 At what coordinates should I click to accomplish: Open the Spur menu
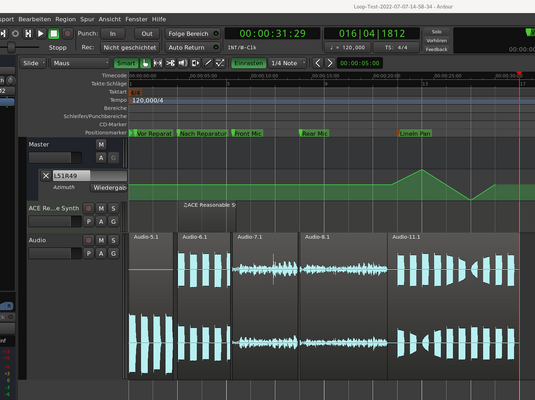point(87,19)
